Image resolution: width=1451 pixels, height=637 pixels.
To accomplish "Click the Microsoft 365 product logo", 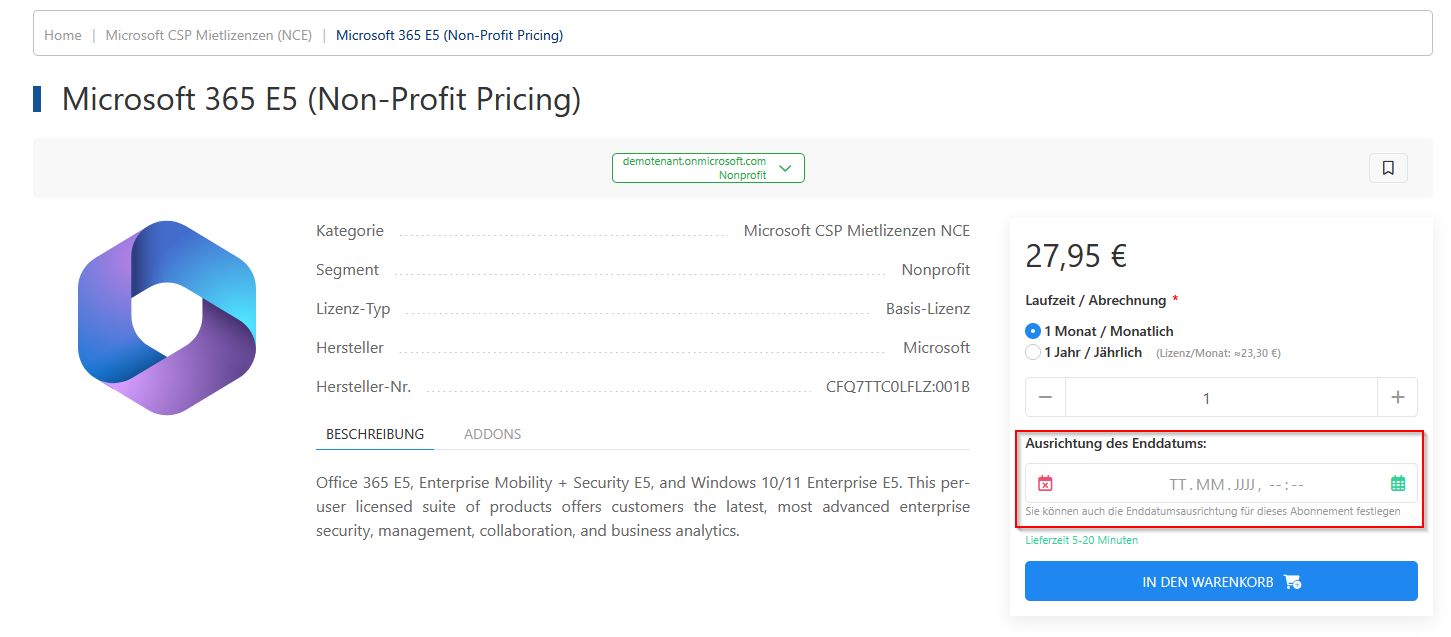I will [x=167, y=318].
